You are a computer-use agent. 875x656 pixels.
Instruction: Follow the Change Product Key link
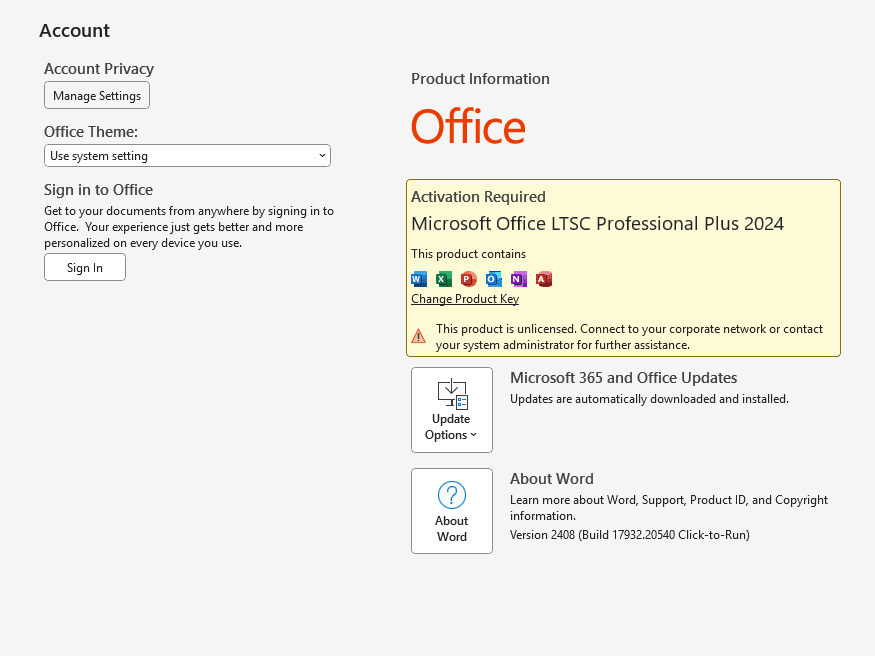[x=465, y=299]
